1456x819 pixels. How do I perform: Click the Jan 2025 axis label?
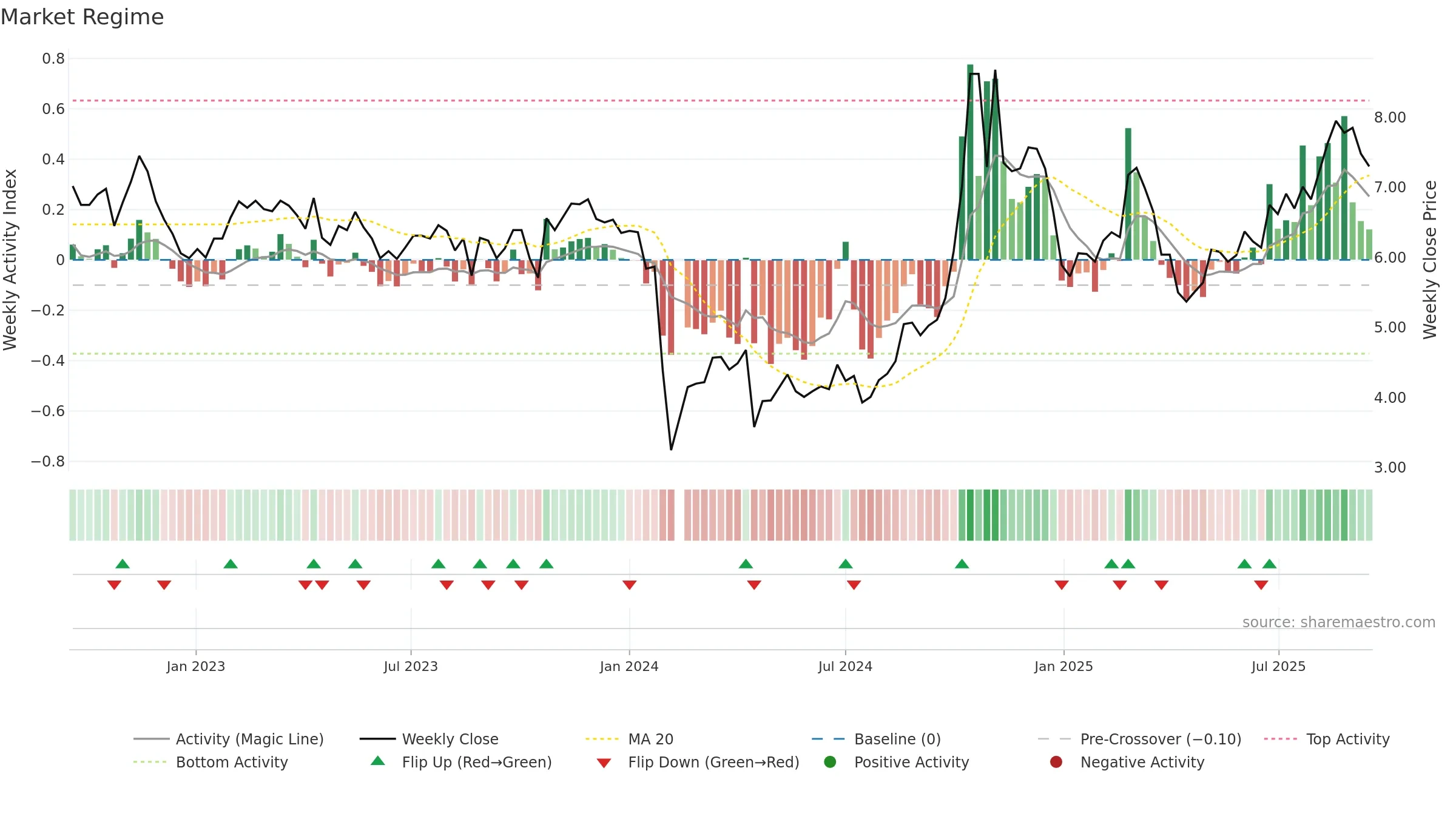pos(1063,666)
